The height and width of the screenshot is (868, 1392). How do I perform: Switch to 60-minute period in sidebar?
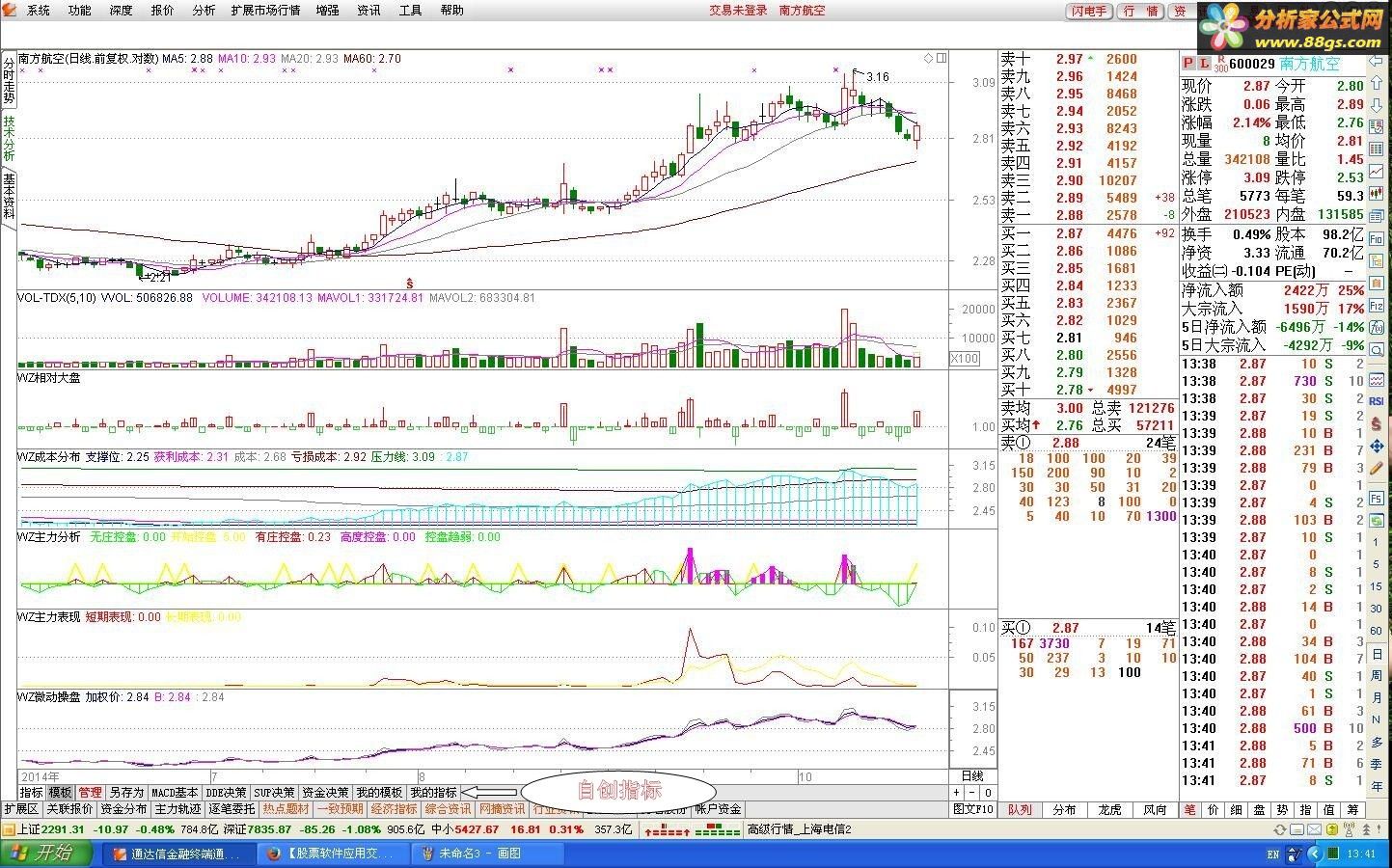coord(1377,631)
